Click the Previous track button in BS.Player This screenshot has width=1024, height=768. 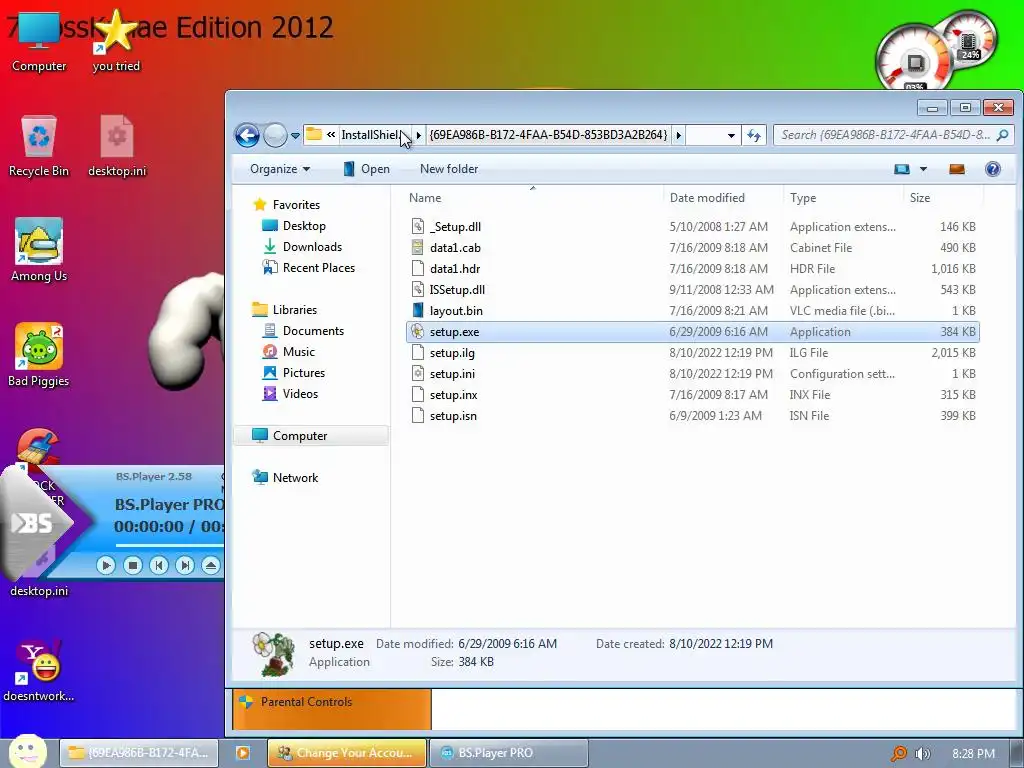click(159, 565)
